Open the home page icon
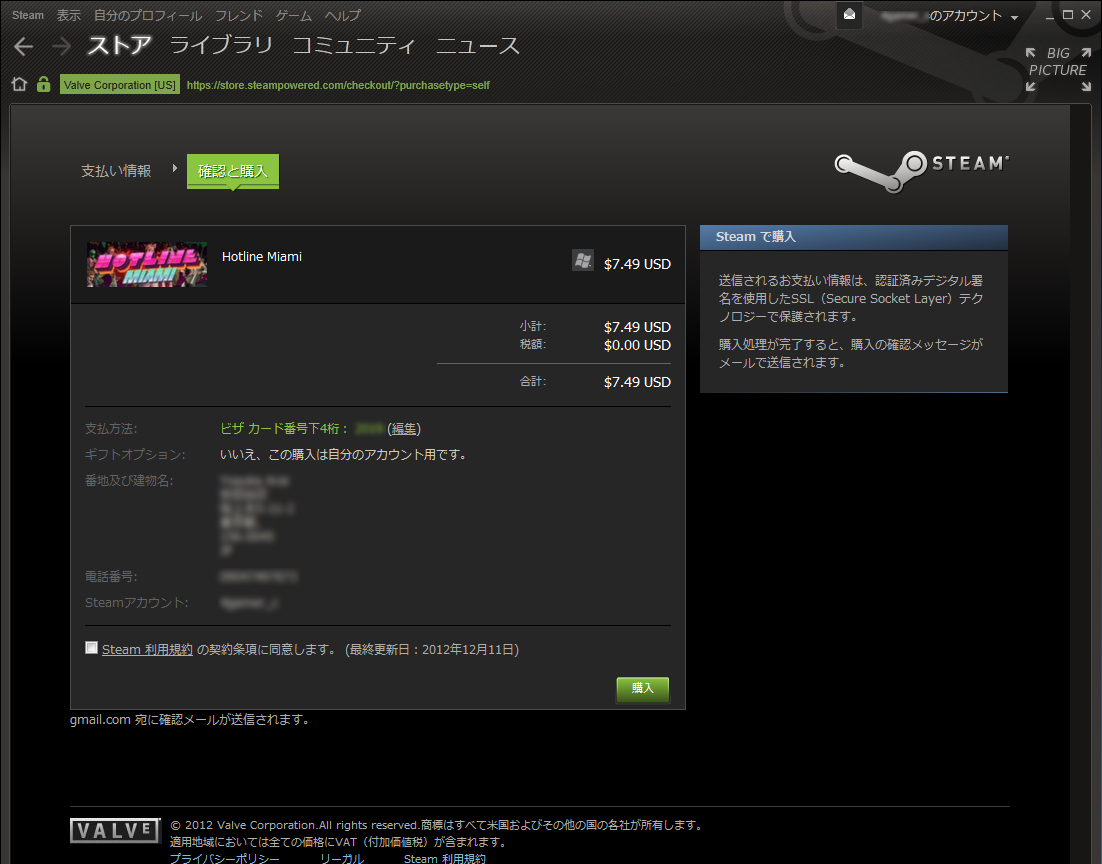The width and height of the screenshot is (1102, 864). click(x=20, y=84)
